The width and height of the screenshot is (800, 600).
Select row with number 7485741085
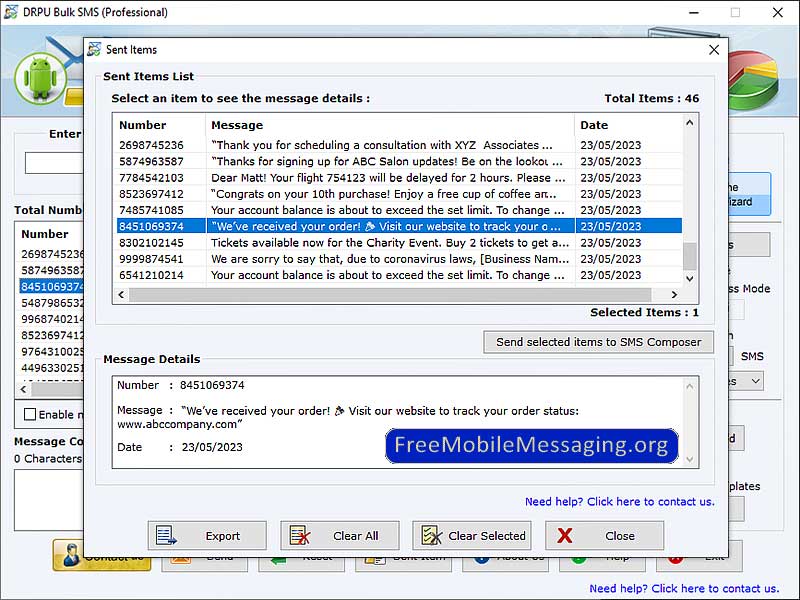click(398, 210)
